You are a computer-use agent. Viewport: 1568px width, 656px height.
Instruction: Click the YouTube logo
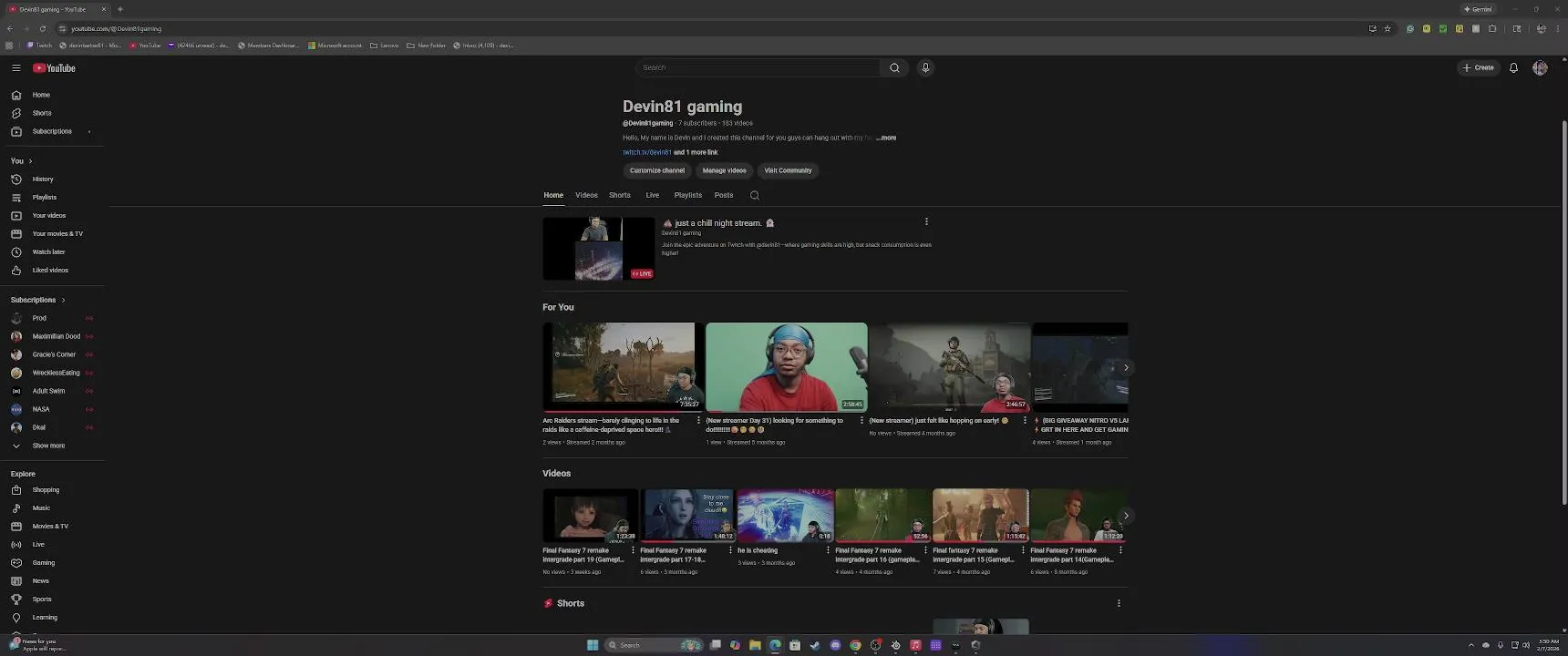(x=54, y=67)
